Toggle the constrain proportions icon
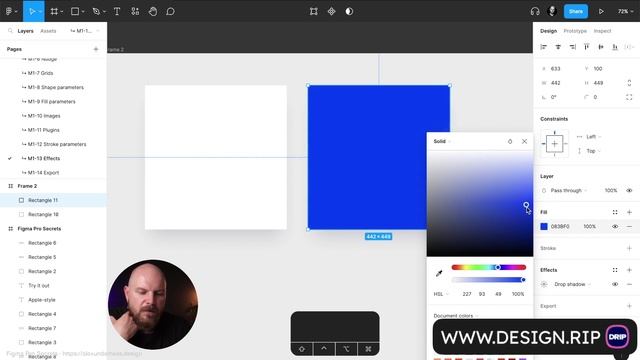Screen dimensions: 640x360 [629, 83]
